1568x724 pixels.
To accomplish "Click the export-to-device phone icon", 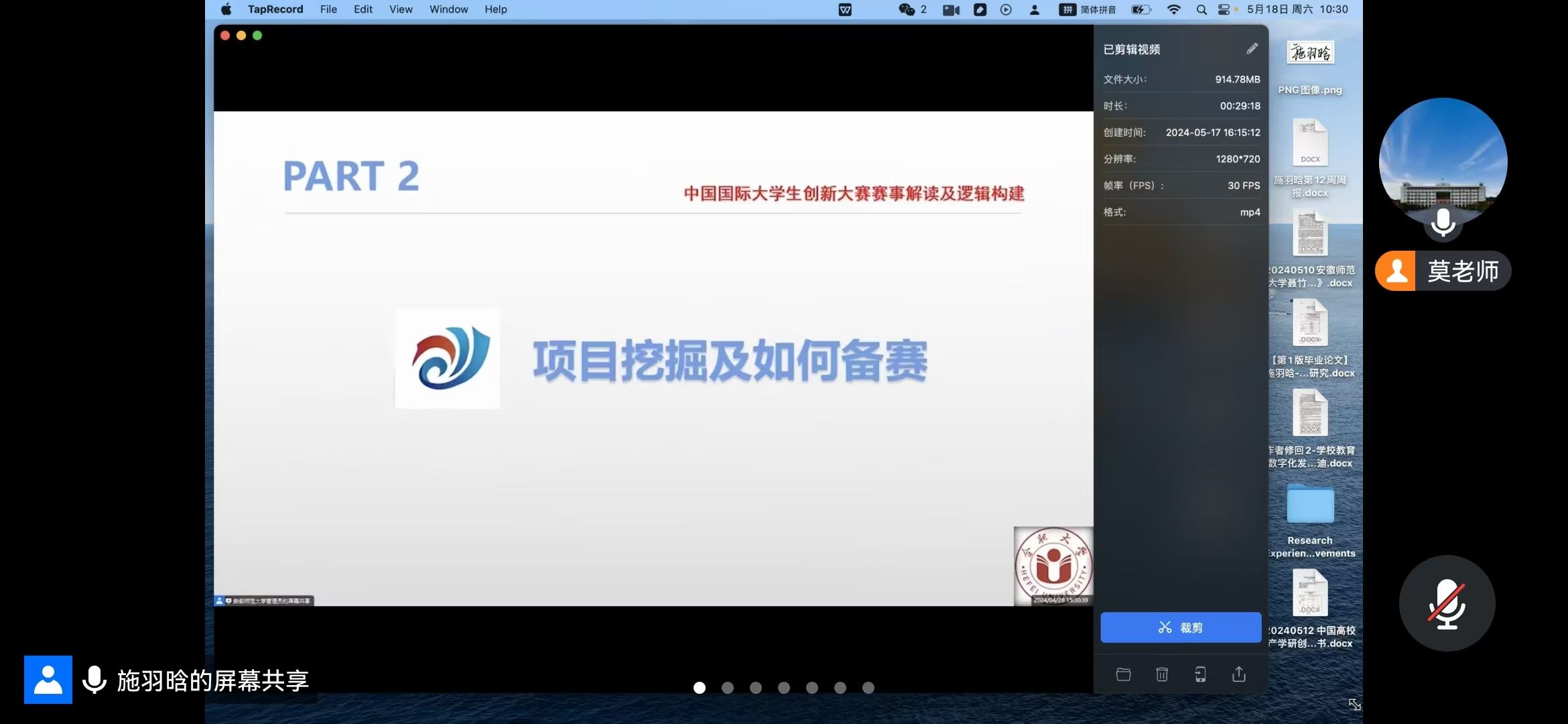I will pyautogui.click(x=1200, y=674).
